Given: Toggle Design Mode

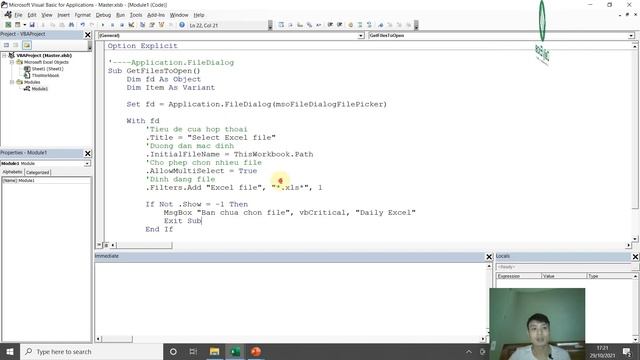Looking at the screenshot, I should coord(131,25).
